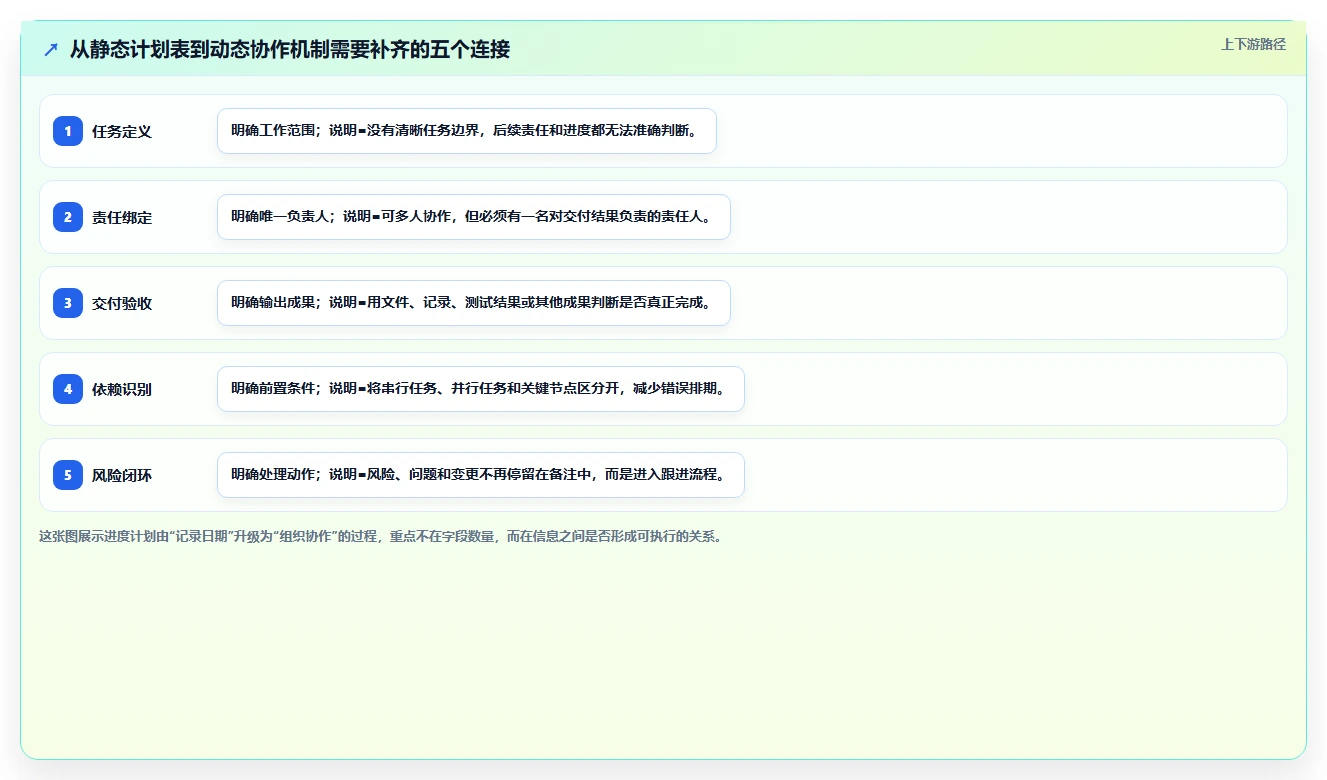The width and height of the screenshot is (1327, 780).
Task: Click the 明确工作范围 description box
Action: click(x=467, y=131)
